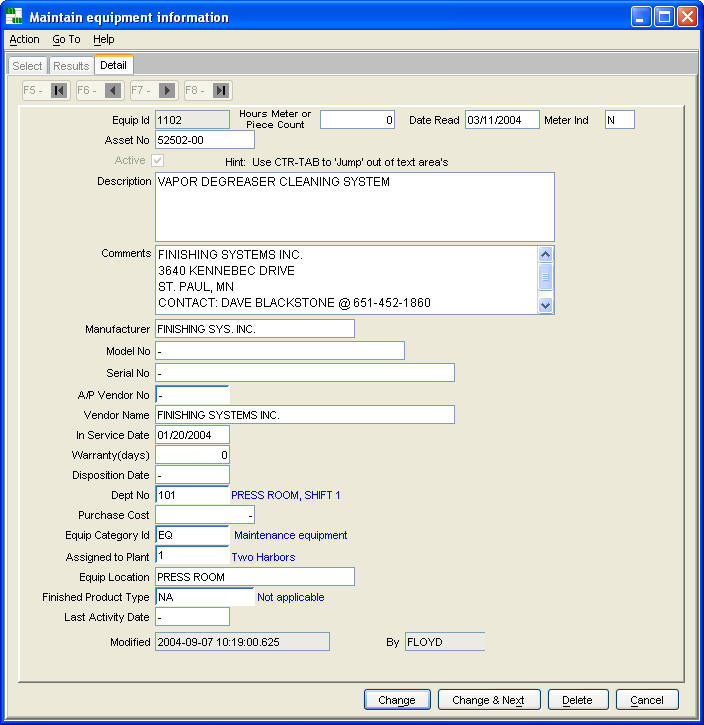The width and height of the screenshot is (704, 725).
Task: Click the Finished Product Type field
Action: 205,597
